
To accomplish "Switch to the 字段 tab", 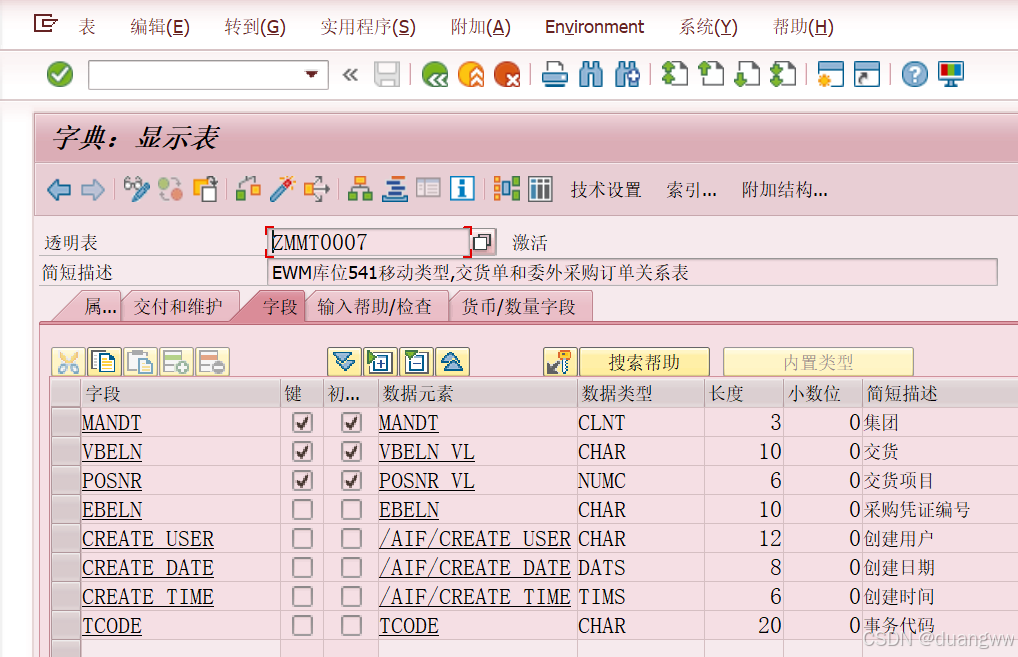I will tap(280, 306).
